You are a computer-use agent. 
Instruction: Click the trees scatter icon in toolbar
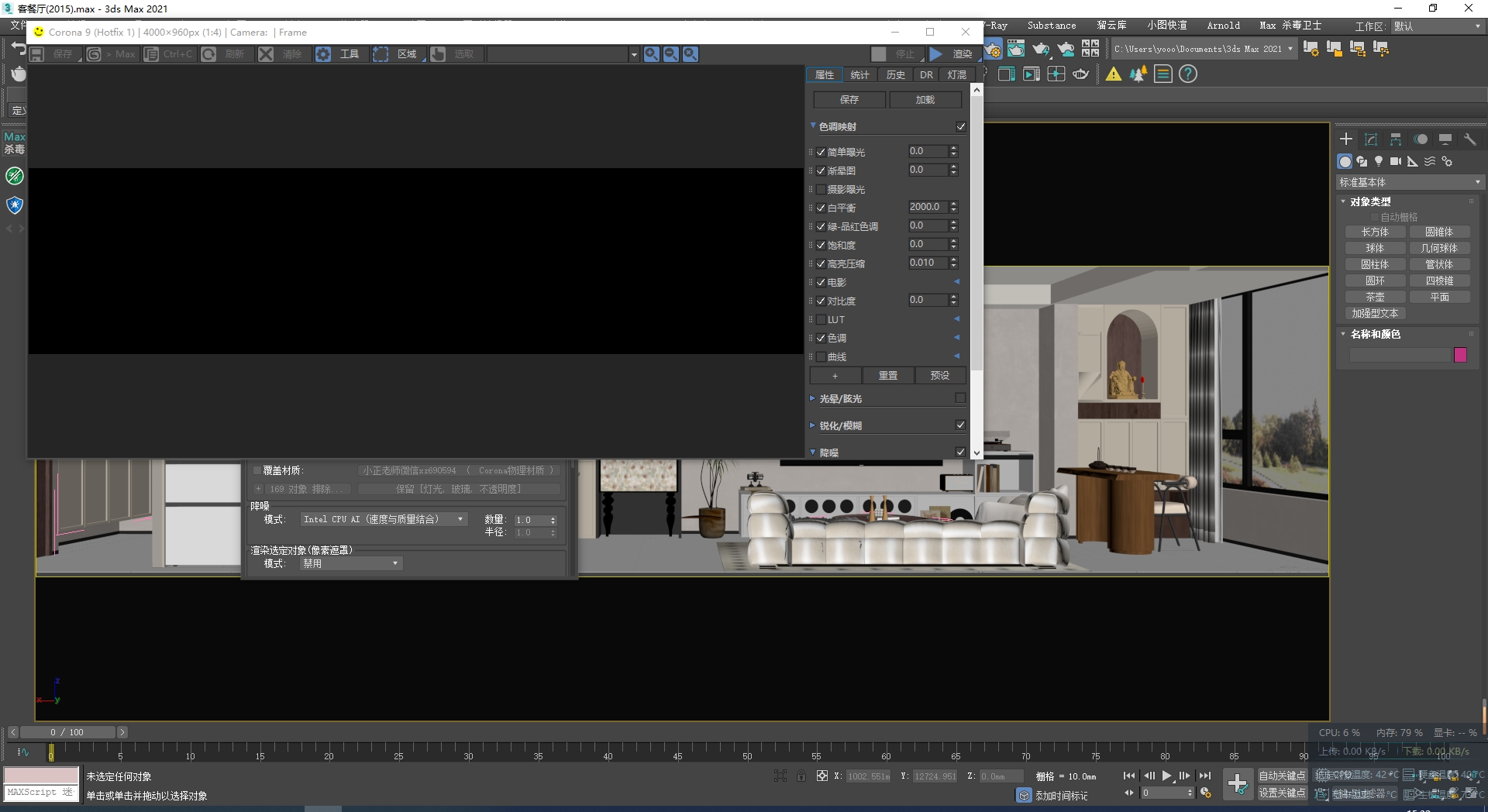pos(1138,74)
